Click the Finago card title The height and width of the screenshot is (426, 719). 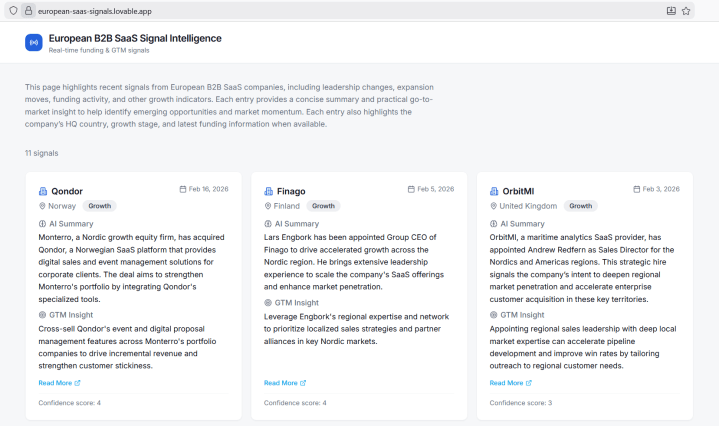(x=292, y=191)
